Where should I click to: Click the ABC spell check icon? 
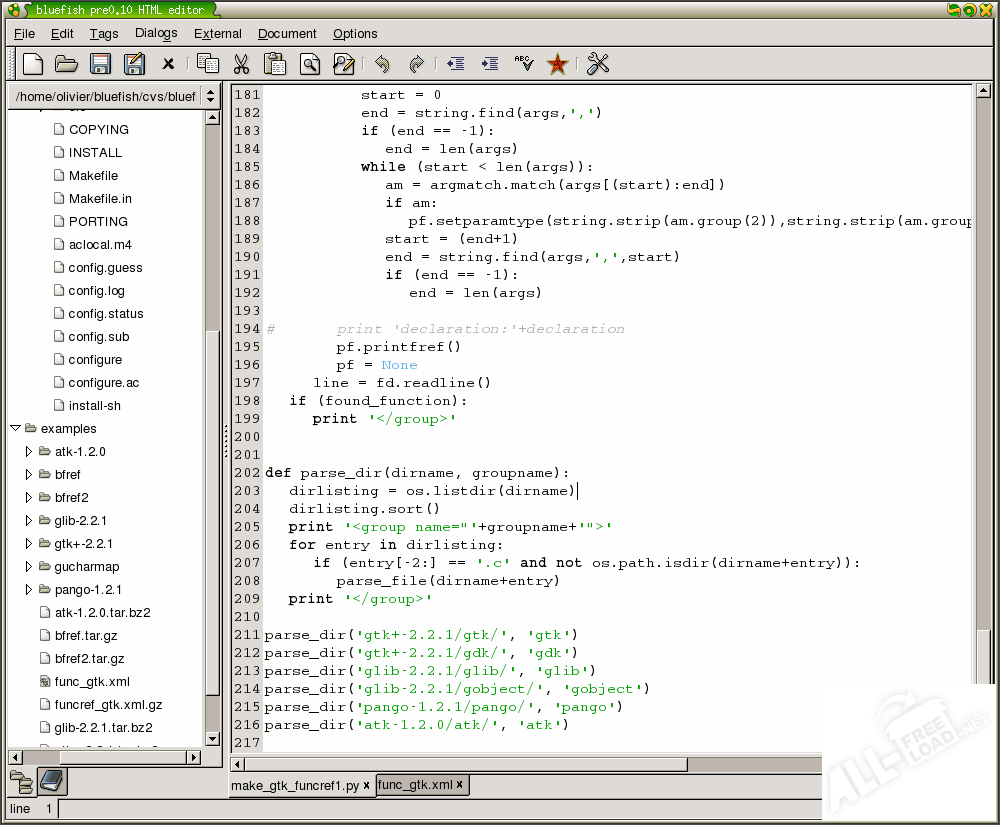coord(523,64)
